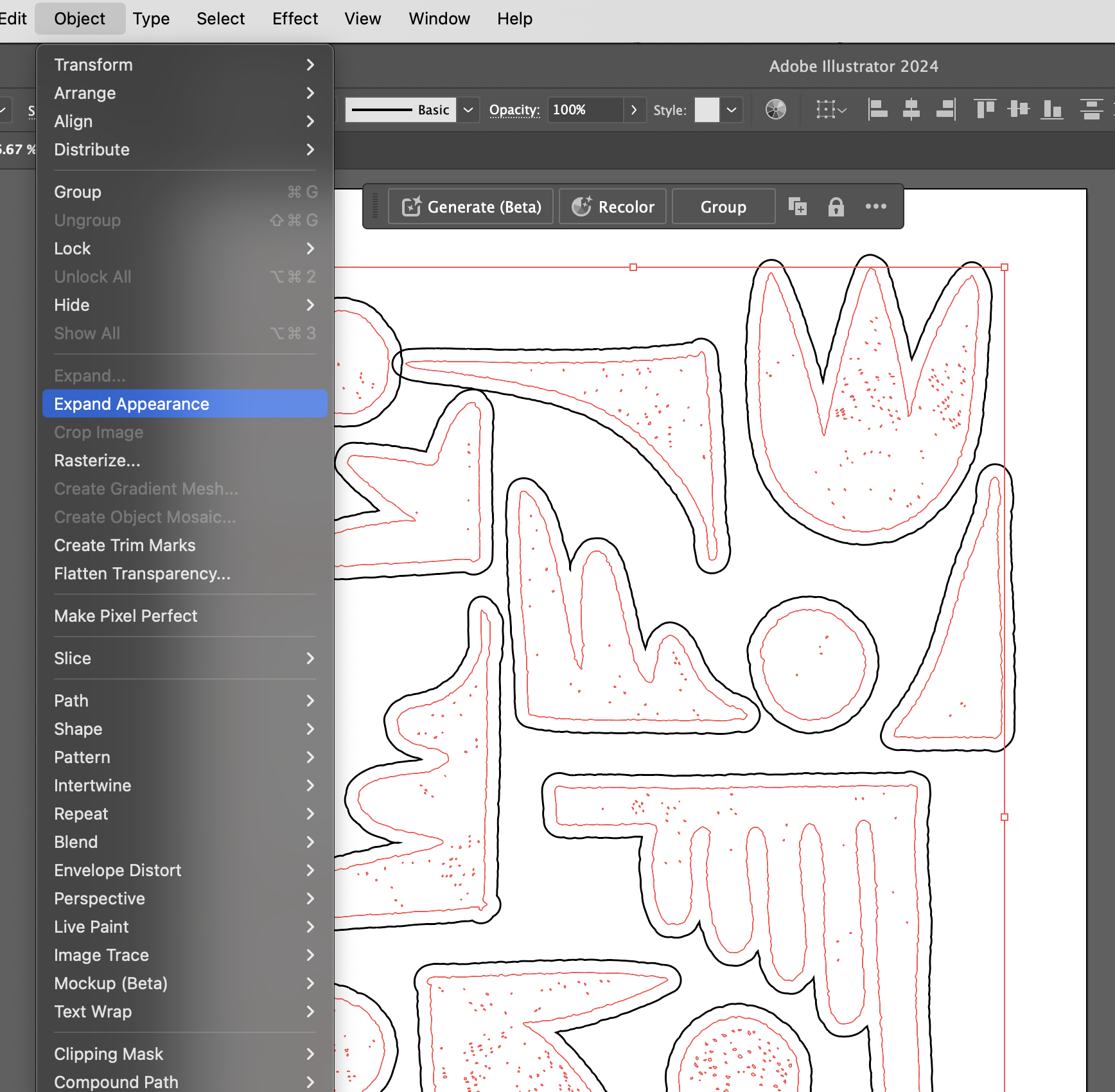Image resolution: width=1115 pixels, height=1092 pixels.
Task: Click the Opacity 100% input field
Action: pos(585,110)
